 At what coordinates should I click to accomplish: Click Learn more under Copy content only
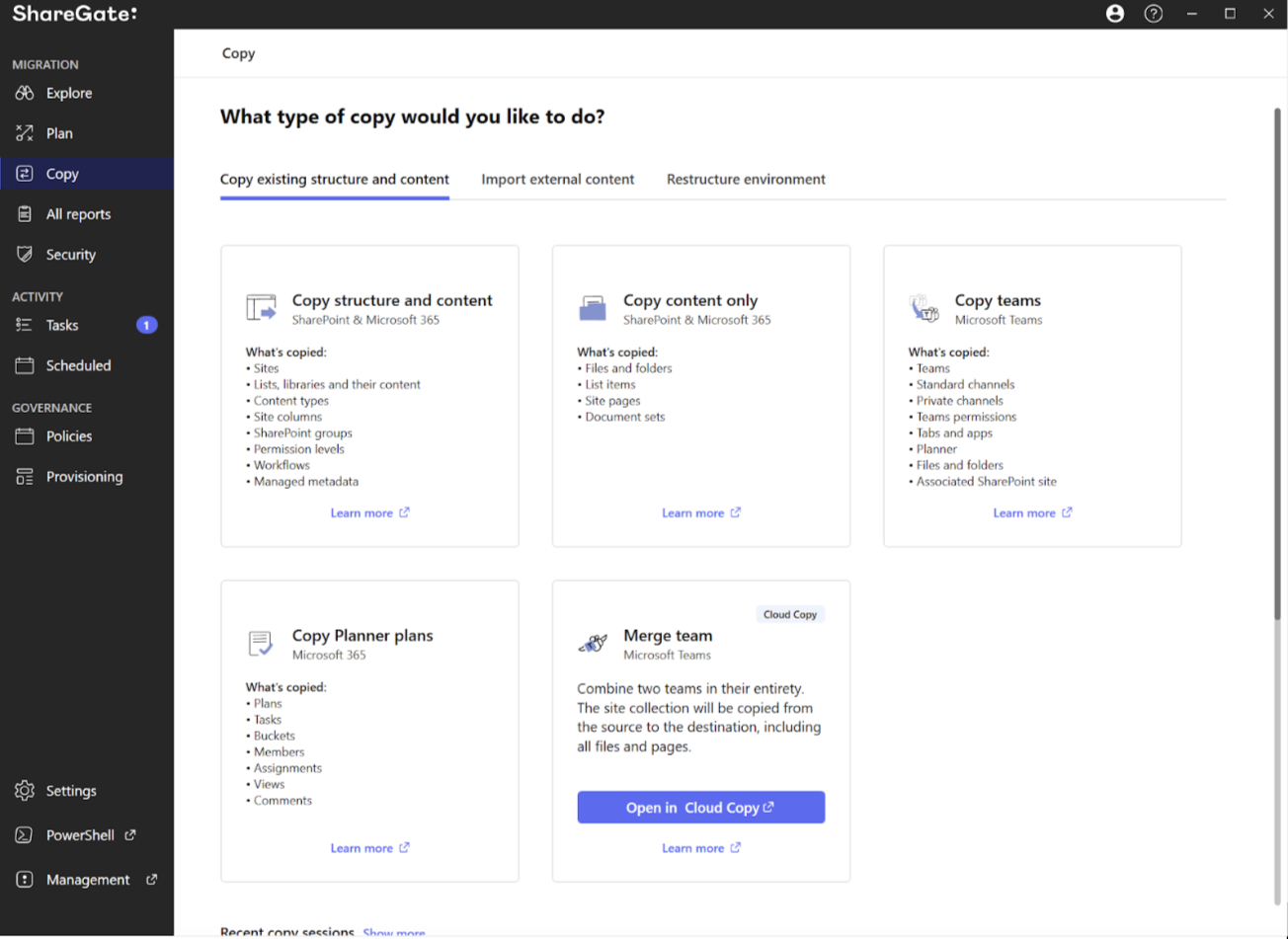(x=700, y=513)
